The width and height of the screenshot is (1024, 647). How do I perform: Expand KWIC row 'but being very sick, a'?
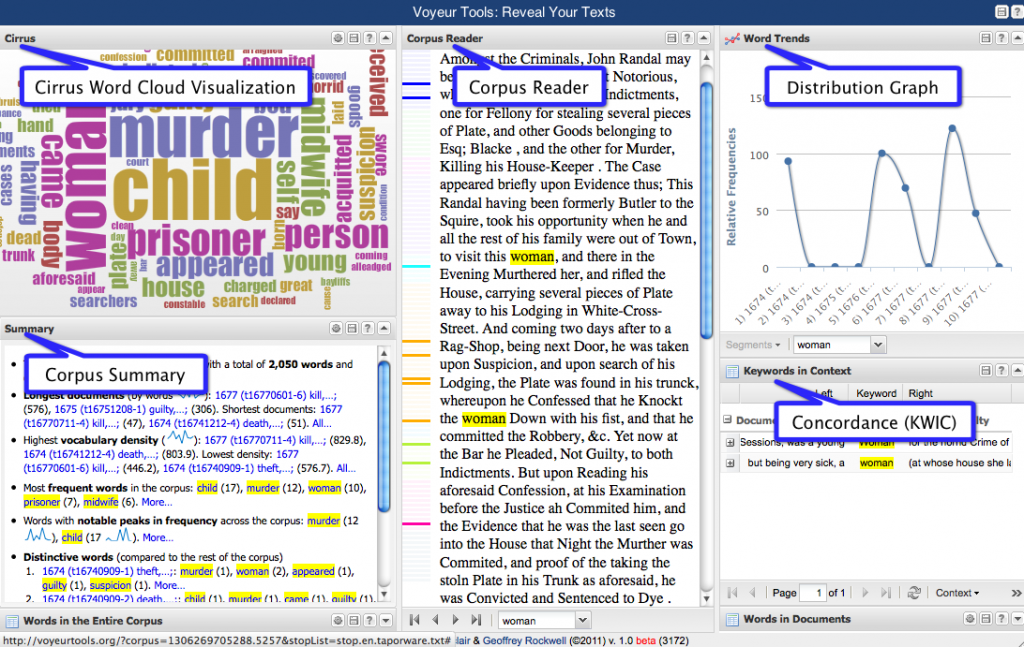(x=730, y=463)
